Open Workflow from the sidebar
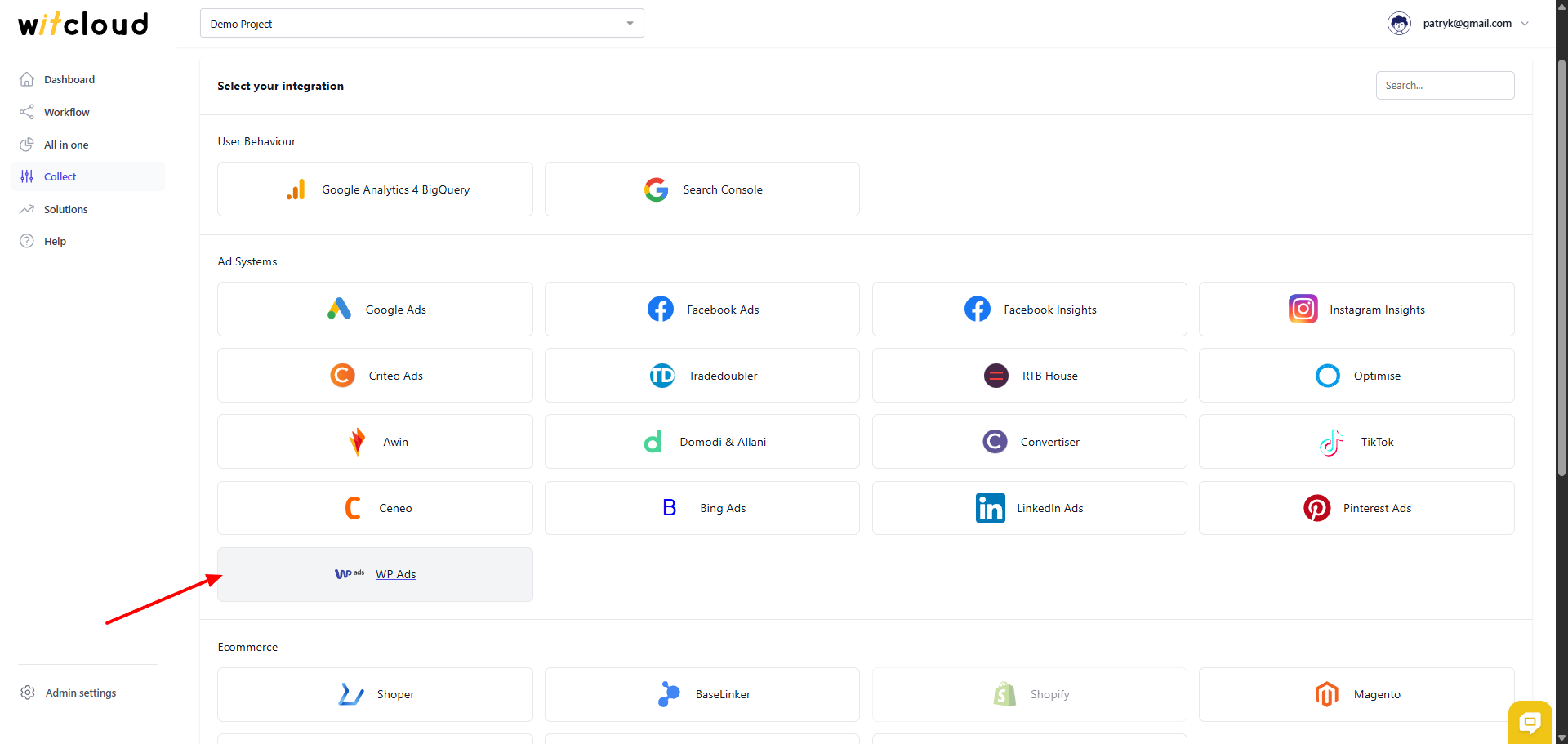The width and height of the screenshot is (1568, 744). point(67,112)
